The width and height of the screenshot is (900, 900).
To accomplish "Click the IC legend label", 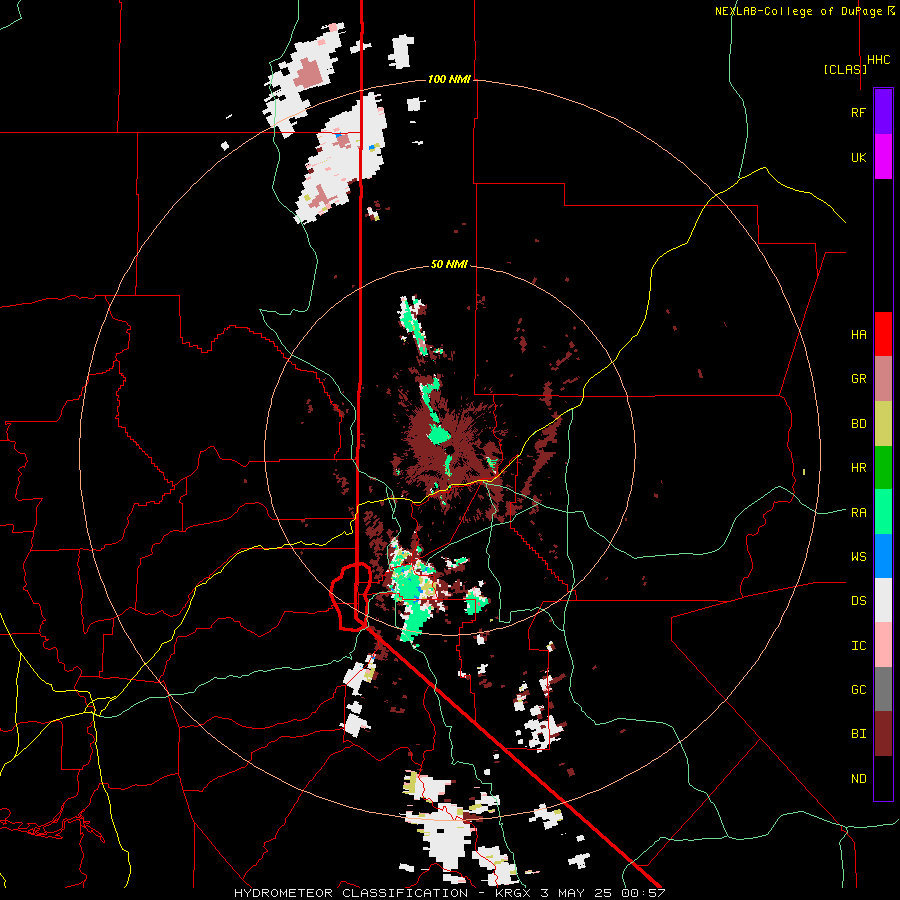I will coord(858,645).
